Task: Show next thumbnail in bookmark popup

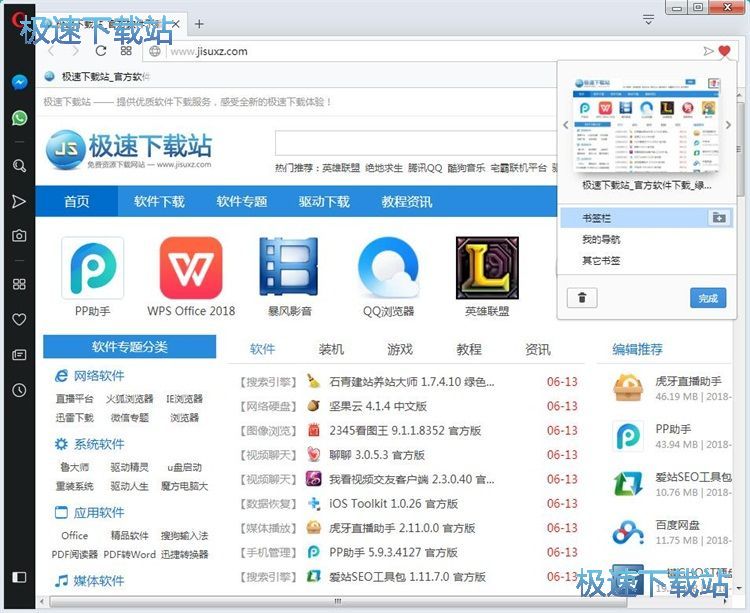Action: [728, 125]
